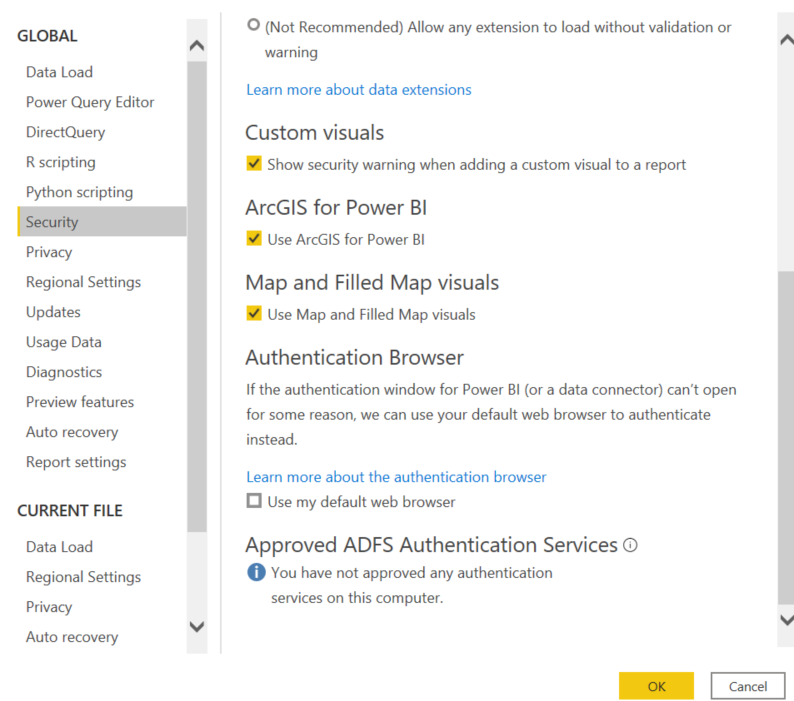Open Global Privacy settings
The width and height of the screenshot is (794, 701).
49,252
